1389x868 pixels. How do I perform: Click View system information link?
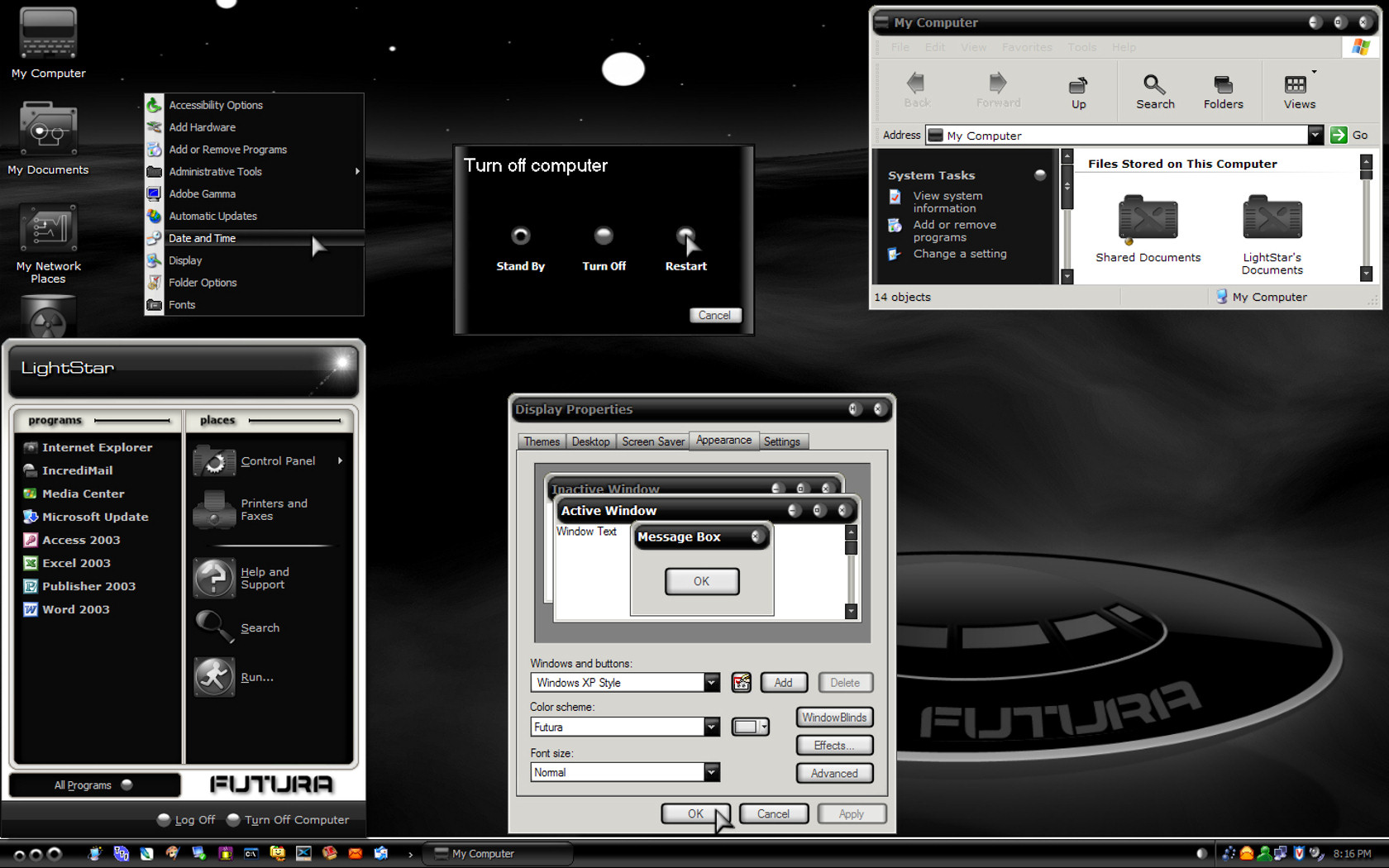coord(947,202)
